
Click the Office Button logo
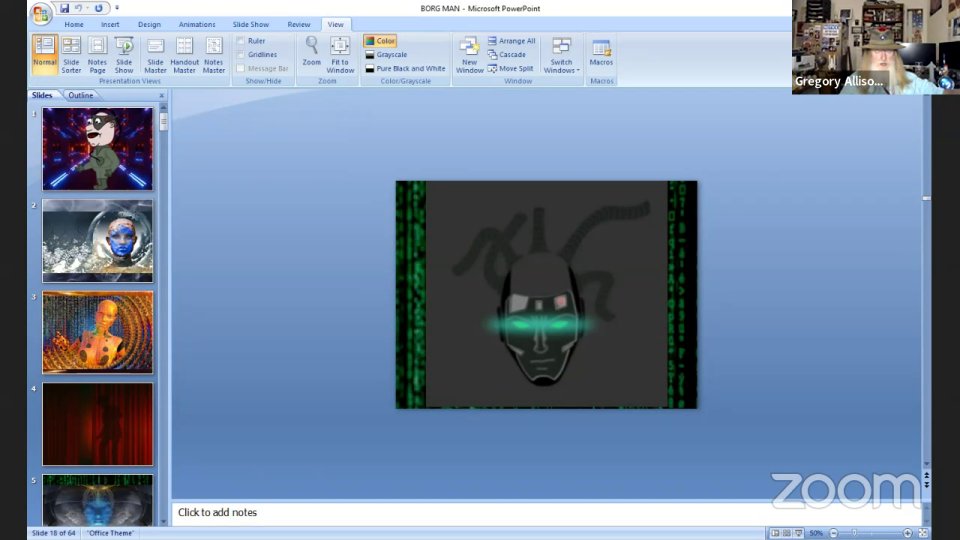coord(41,13)
